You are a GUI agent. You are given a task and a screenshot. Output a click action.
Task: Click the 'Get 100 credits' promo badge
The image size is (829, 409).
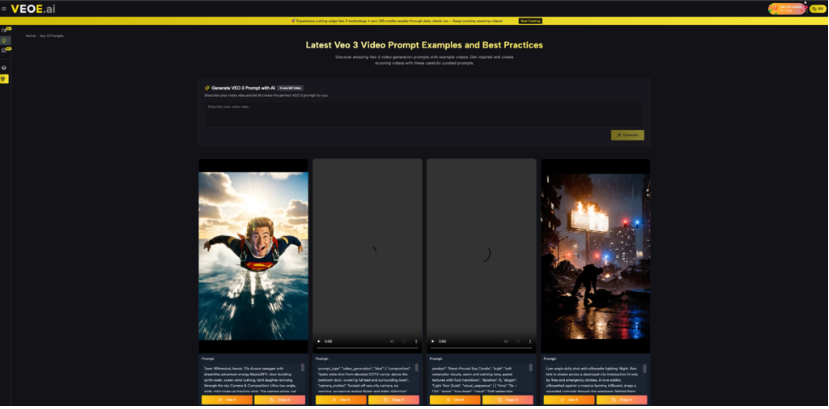[786, 8]
